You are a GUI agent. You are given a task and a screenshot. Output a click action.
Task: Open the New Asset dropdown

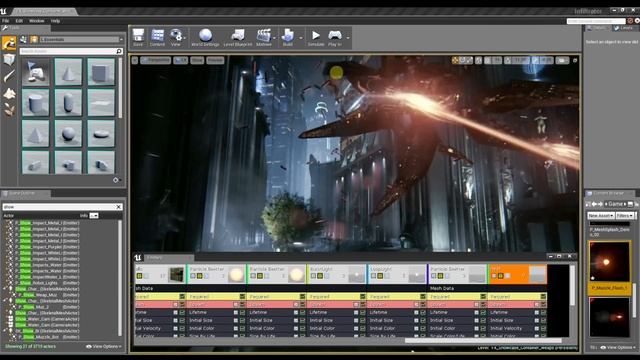pyautogui.click(x=601, y=215)
